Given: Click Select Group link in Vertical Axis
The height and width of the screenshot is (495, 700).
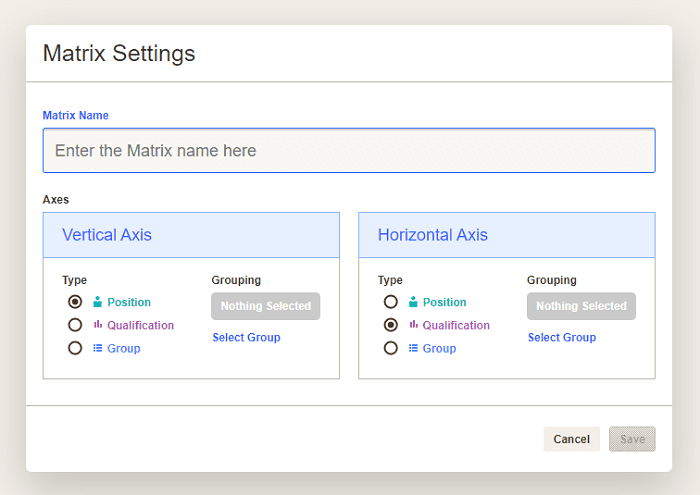Looking at the screenshot, I should pyautogui.click(x=246, y=337).
